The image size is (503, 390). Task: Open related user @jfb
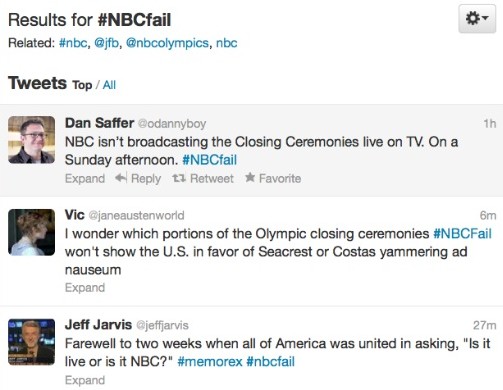click(x=107, y=43)
